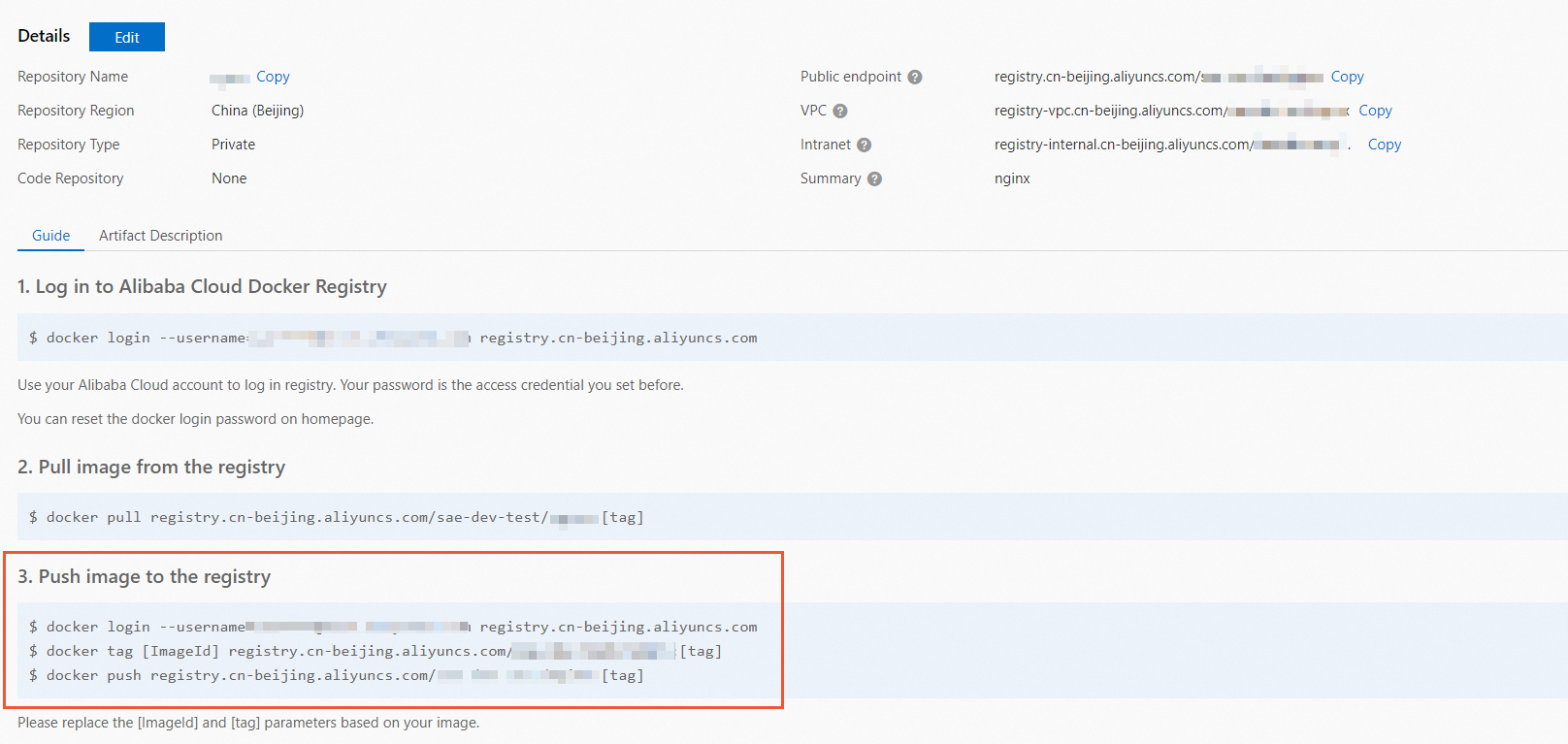
Task: Click the Repository Type label
Action: 69,145
